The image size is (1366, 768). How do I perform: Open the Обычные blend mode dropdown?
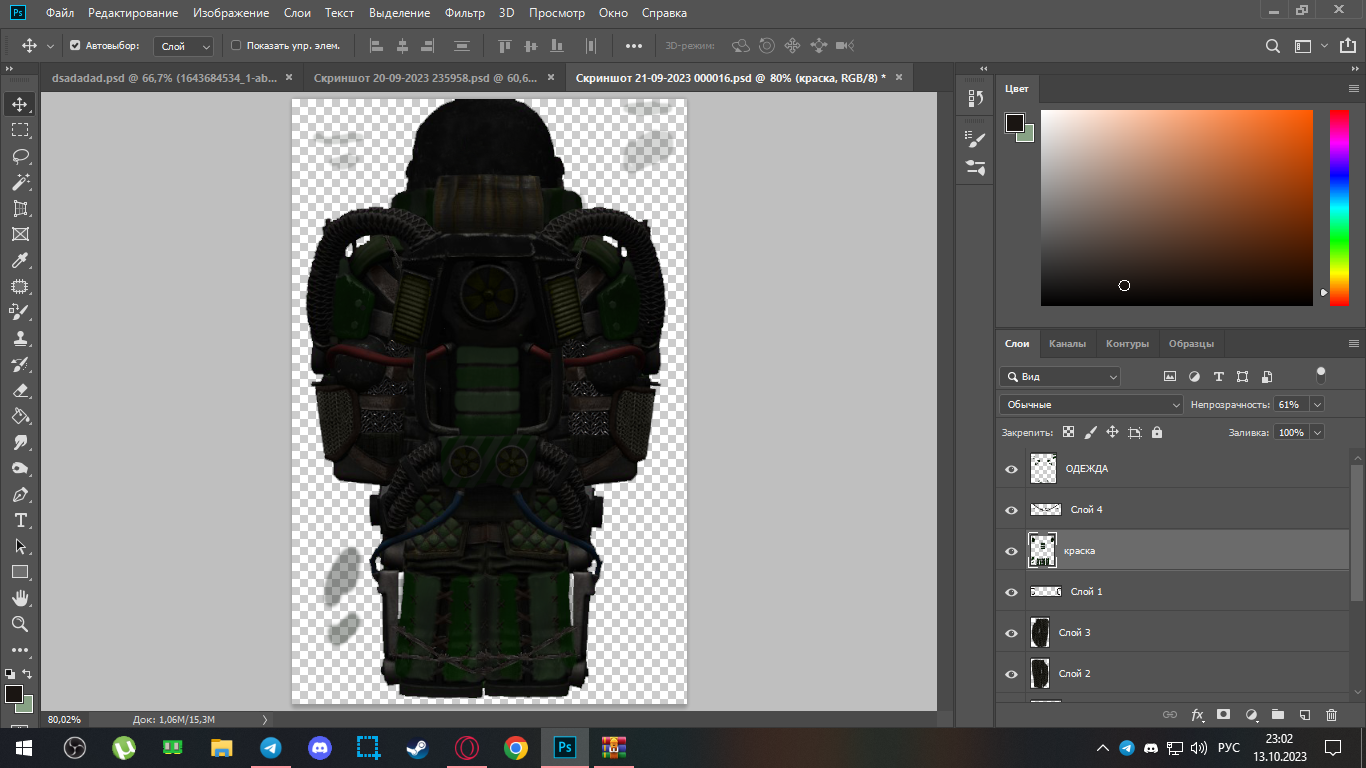pos(1091,404)
